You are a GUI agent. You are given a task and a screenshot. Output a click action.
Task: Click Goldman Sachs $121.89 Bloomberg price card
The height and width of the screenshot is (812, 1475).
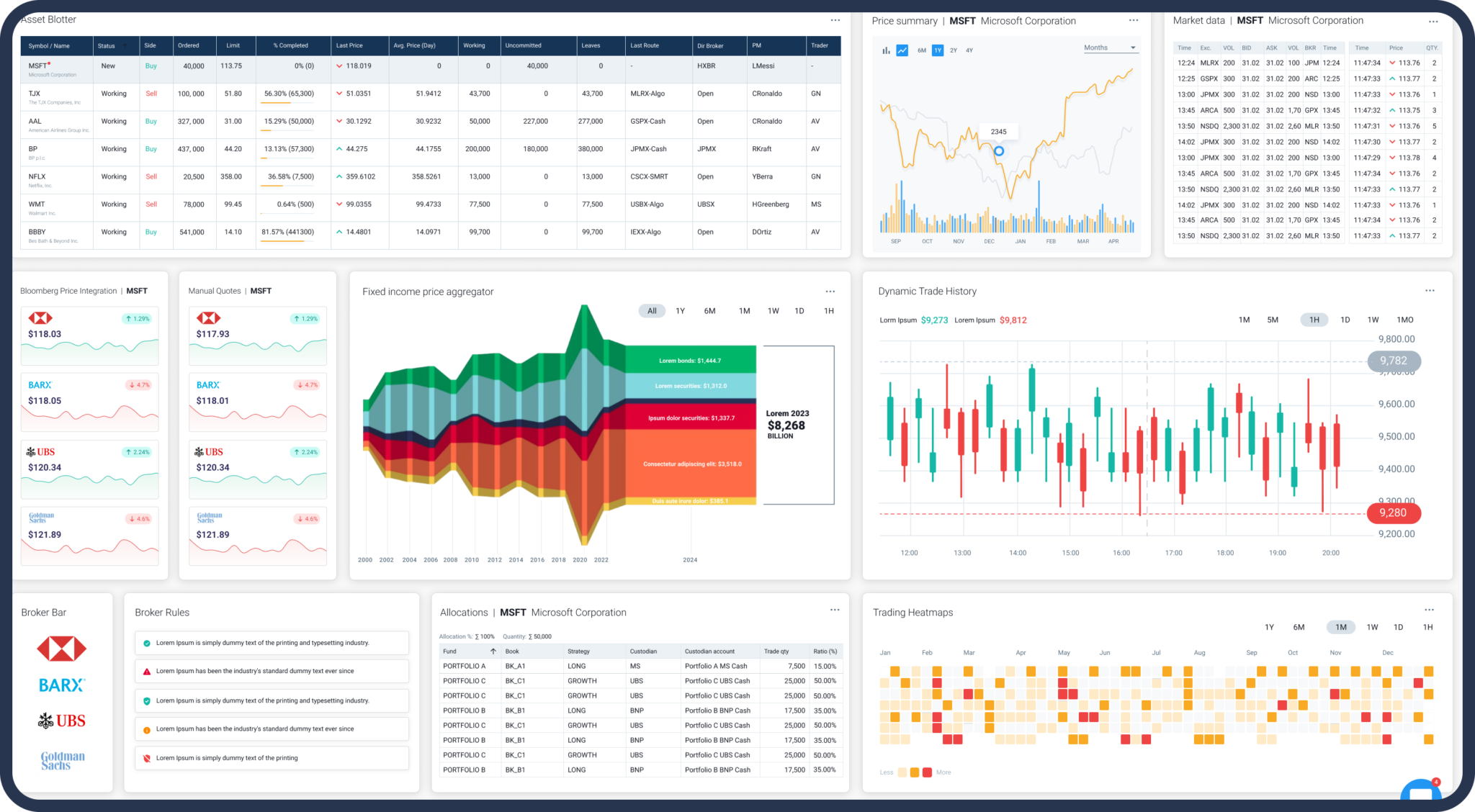90,536
